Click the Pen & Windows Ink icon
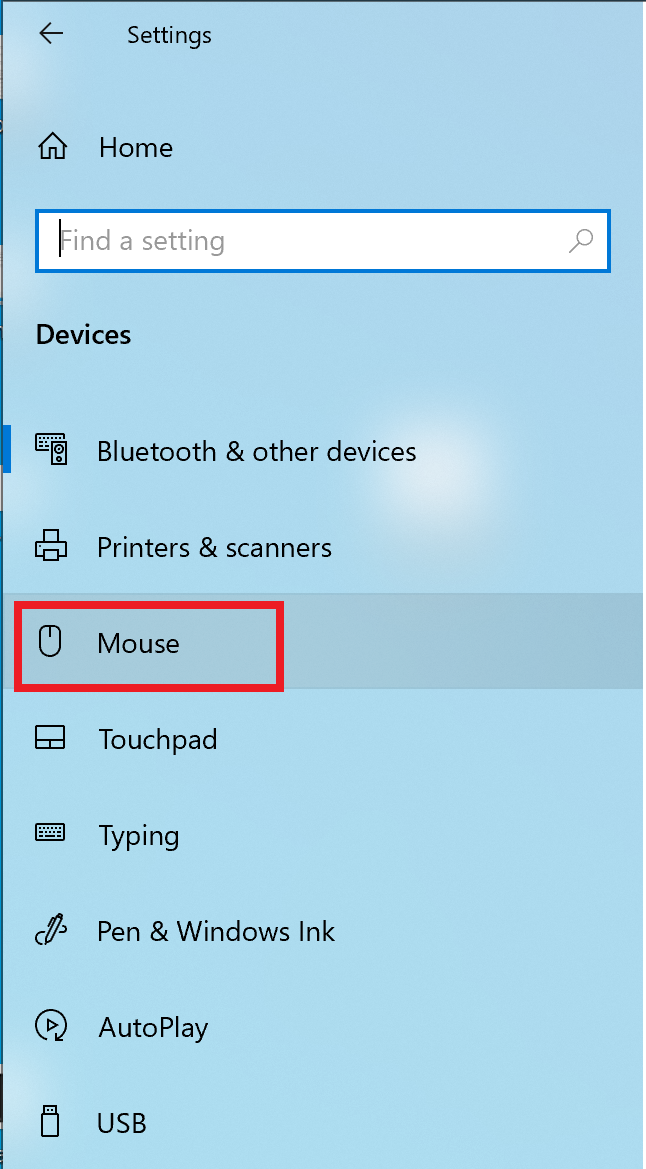The height and width of the screenshot is (1169, 646). point(50,931)
